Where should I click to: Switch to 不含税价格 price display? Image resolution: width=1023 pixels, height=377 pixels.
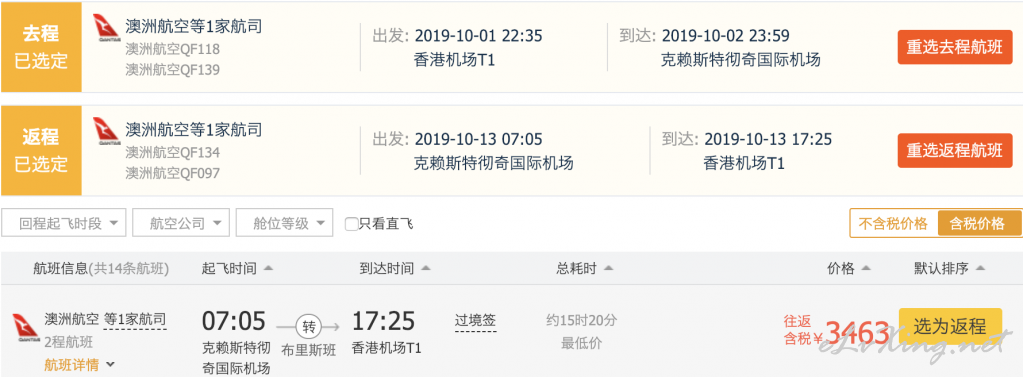[893, 224]
